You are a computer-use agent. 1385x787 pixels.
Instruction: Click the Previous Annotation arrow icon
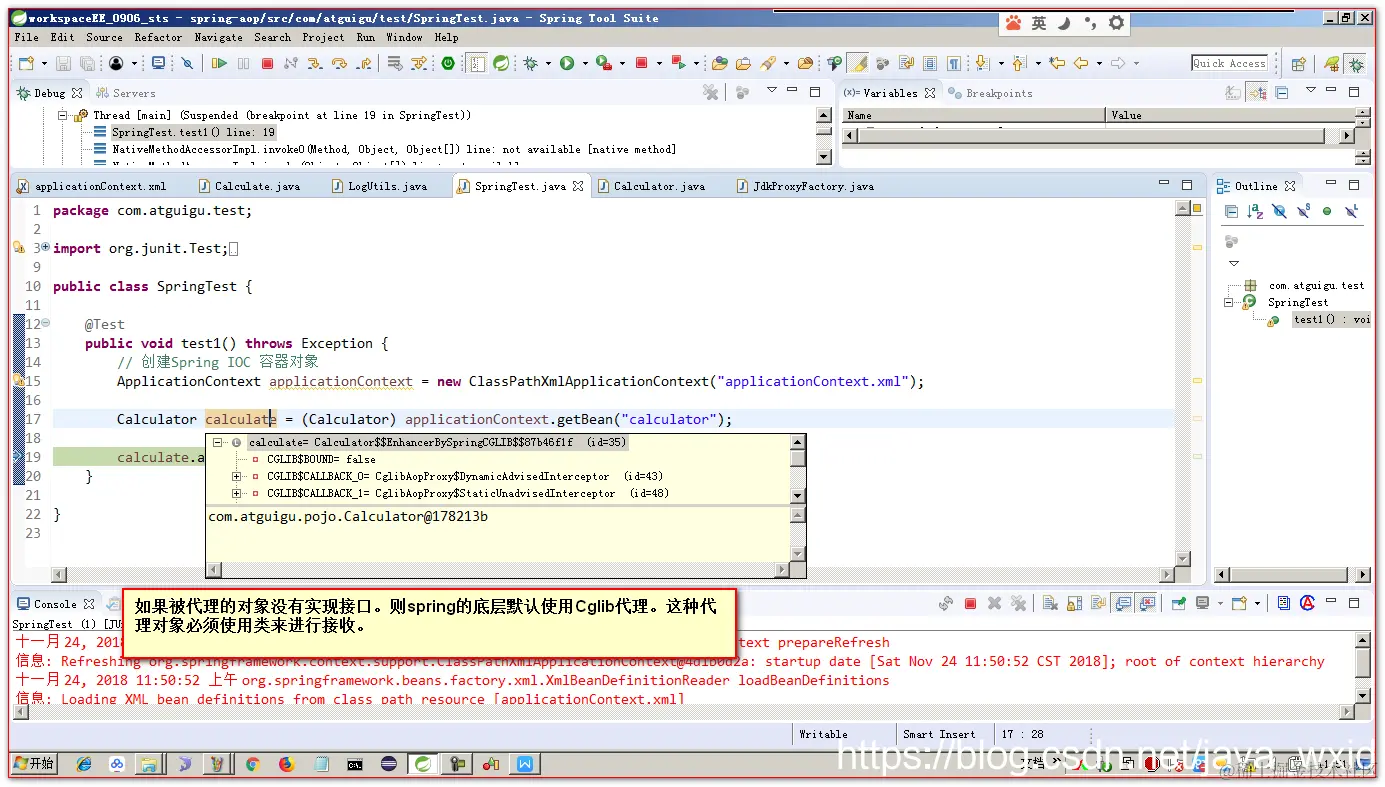click(1018, 63)
